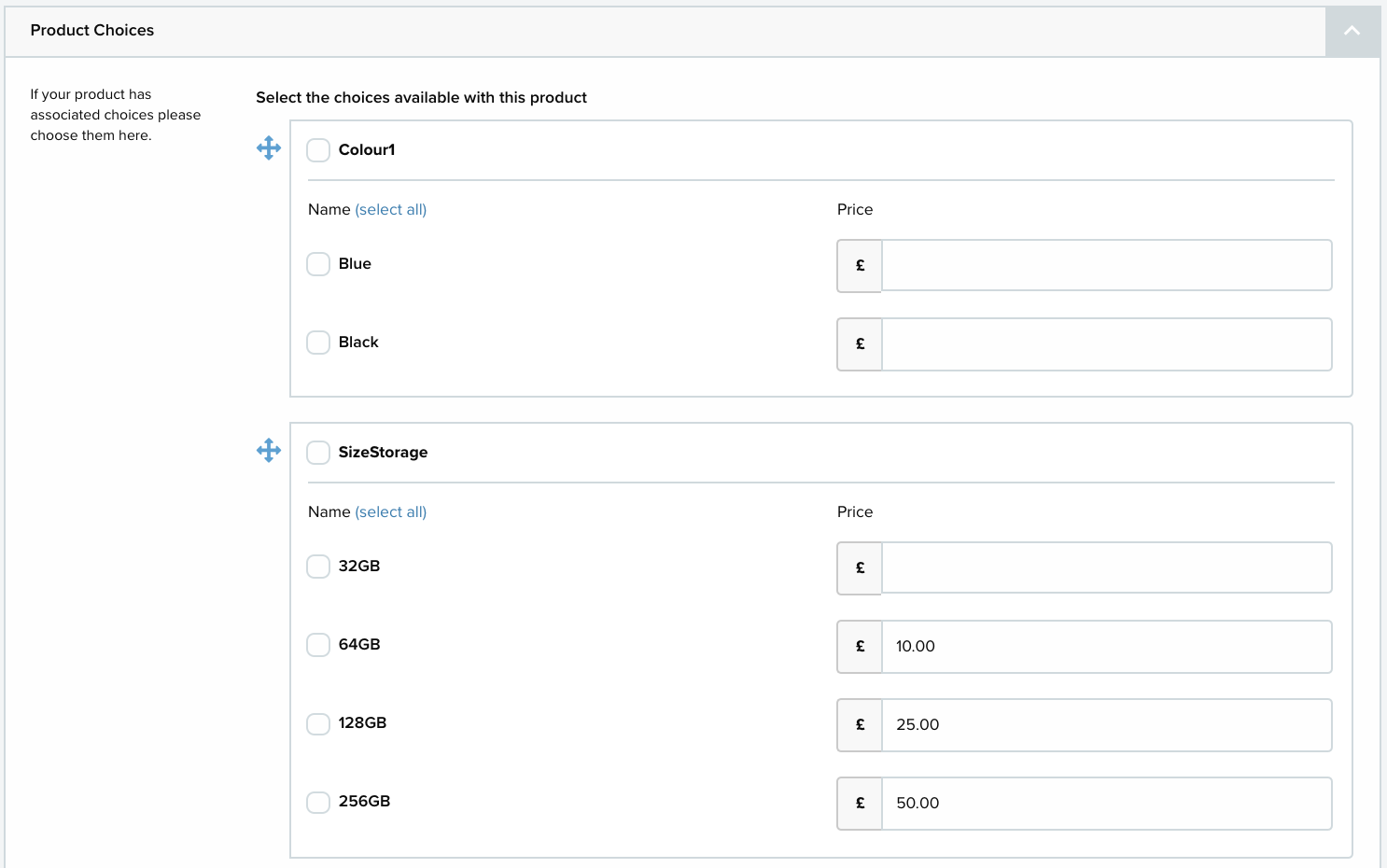Click the 64GB price field showing 10.00
This screenshot has height=868, width=1387.
(x=1107, y=646)
